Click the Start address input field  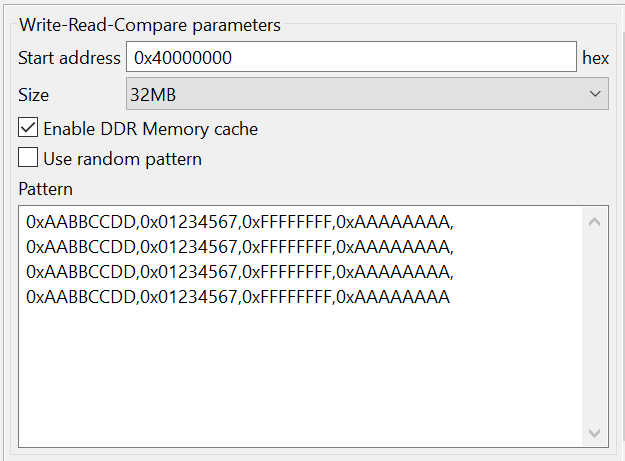350,58
